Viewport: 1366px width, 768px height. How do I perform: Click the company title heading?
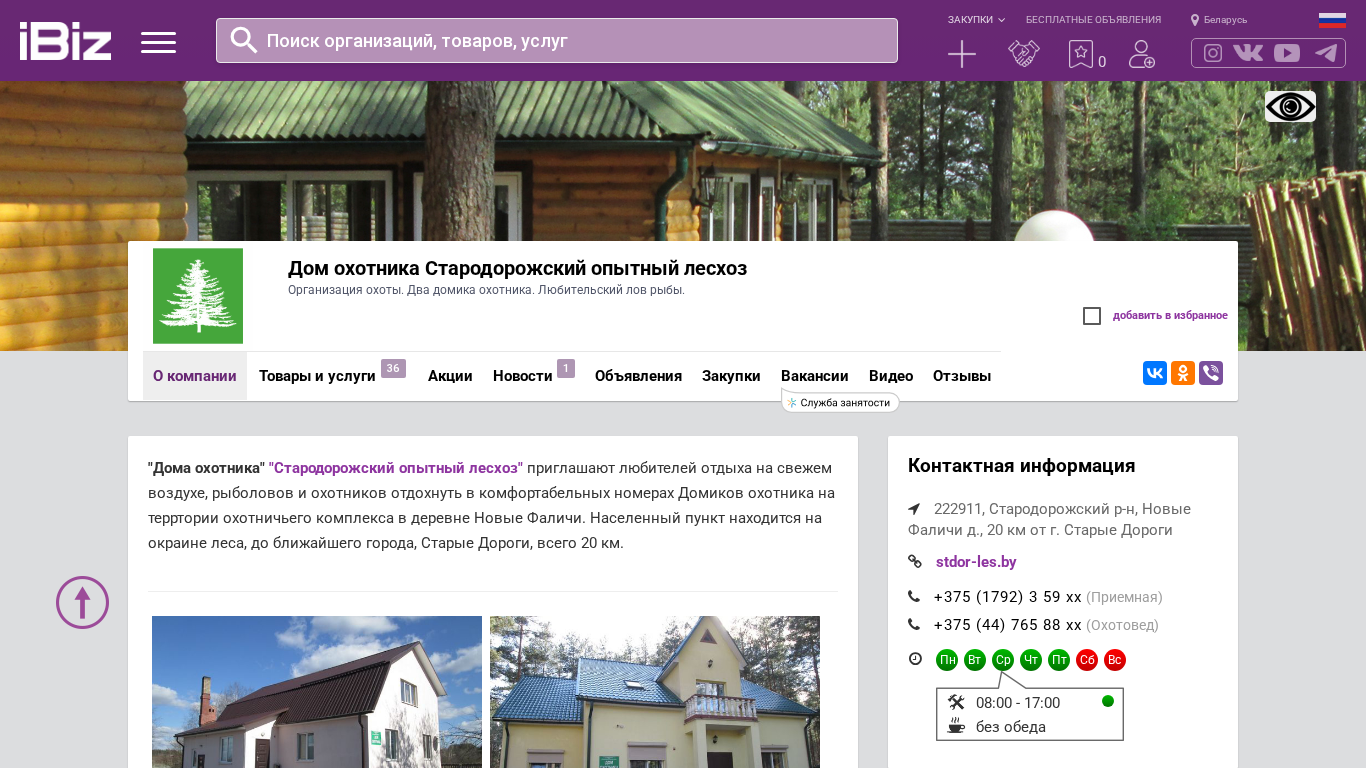pos(518,268)
